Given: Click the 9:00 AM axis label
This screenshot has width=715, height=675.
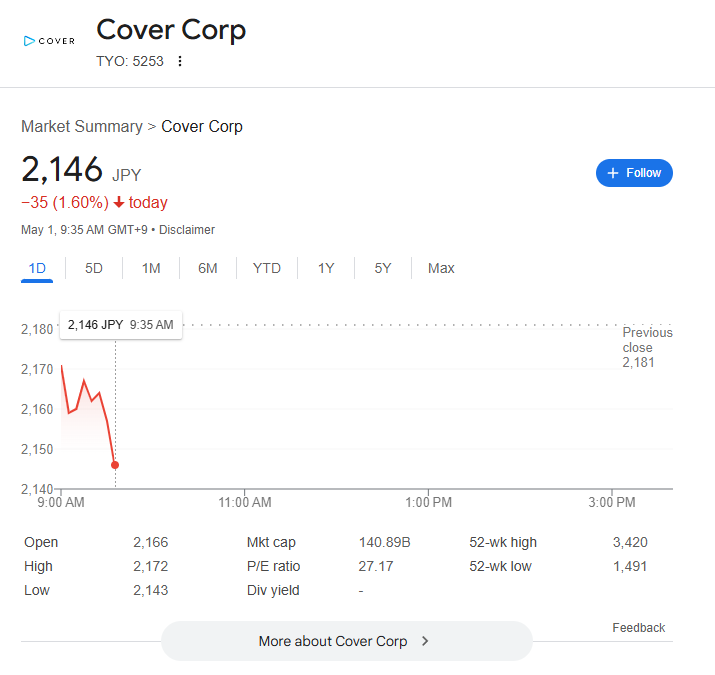Looking at the screenshot, I should point(61,503).
